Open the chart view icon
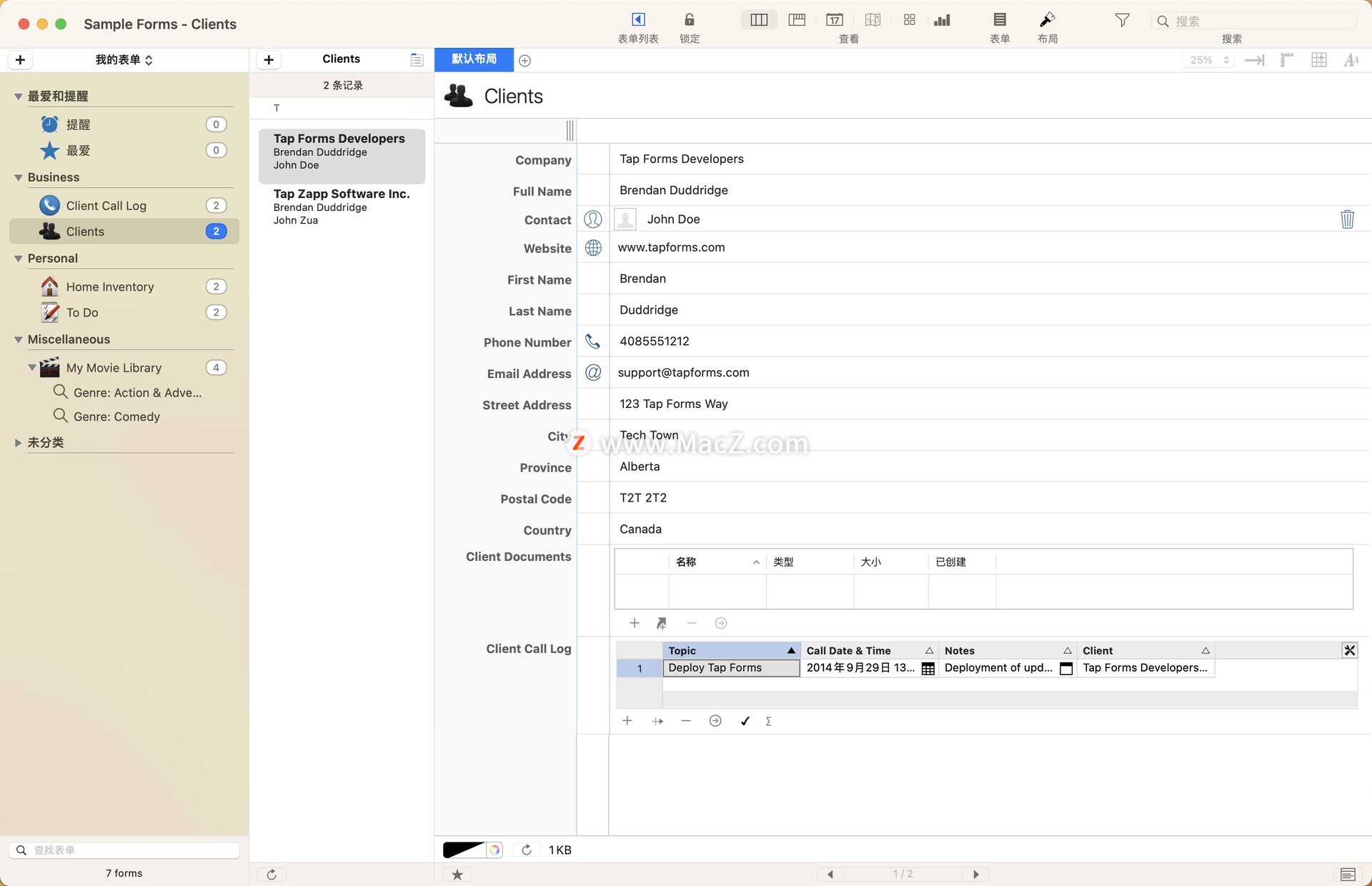The width and height of the screenshot is (1372, 886). [x=943, y=20]
